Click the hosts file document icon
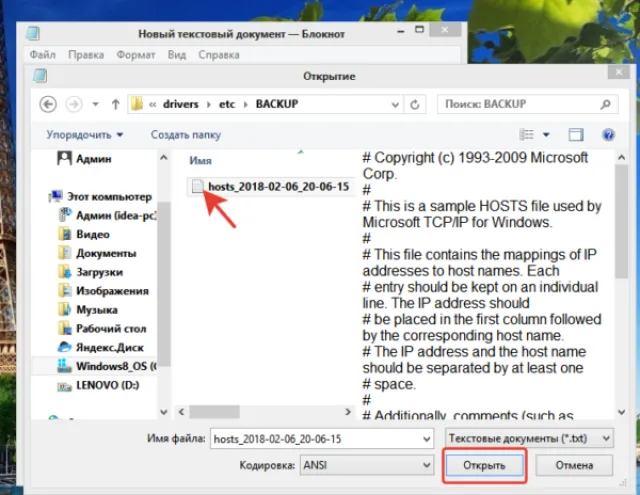This screenshot has width=640, height=495. click(x=198, y=186)
